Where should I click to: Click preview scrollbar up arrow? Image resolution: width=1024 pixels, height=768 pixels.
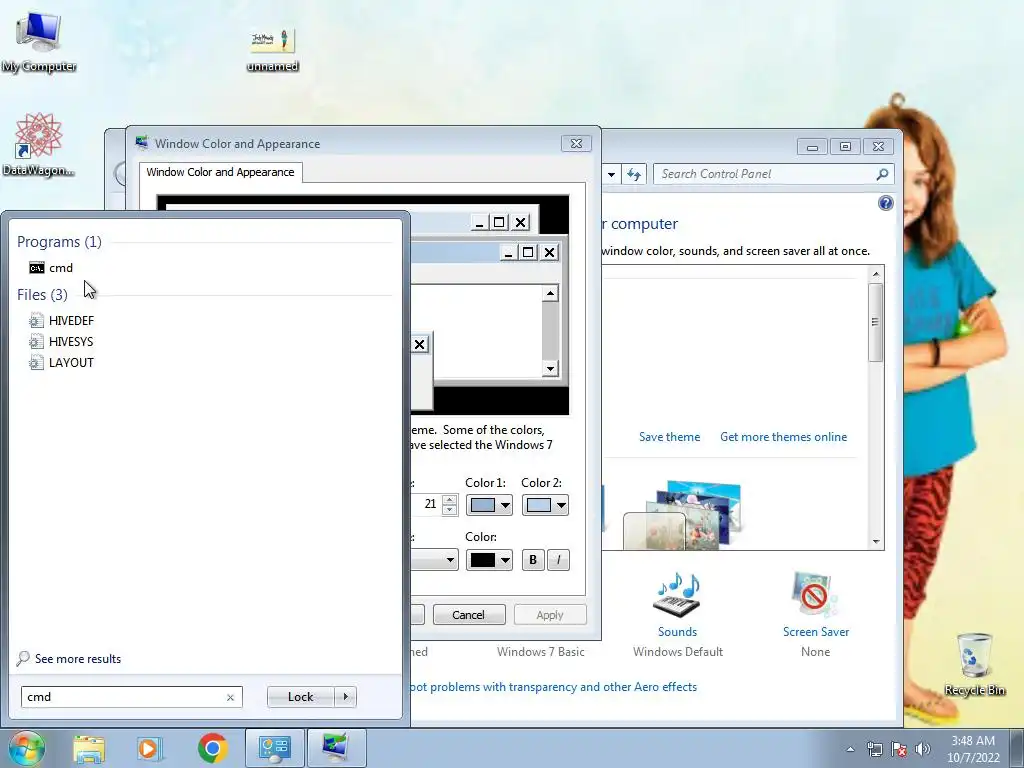[550, 293]
